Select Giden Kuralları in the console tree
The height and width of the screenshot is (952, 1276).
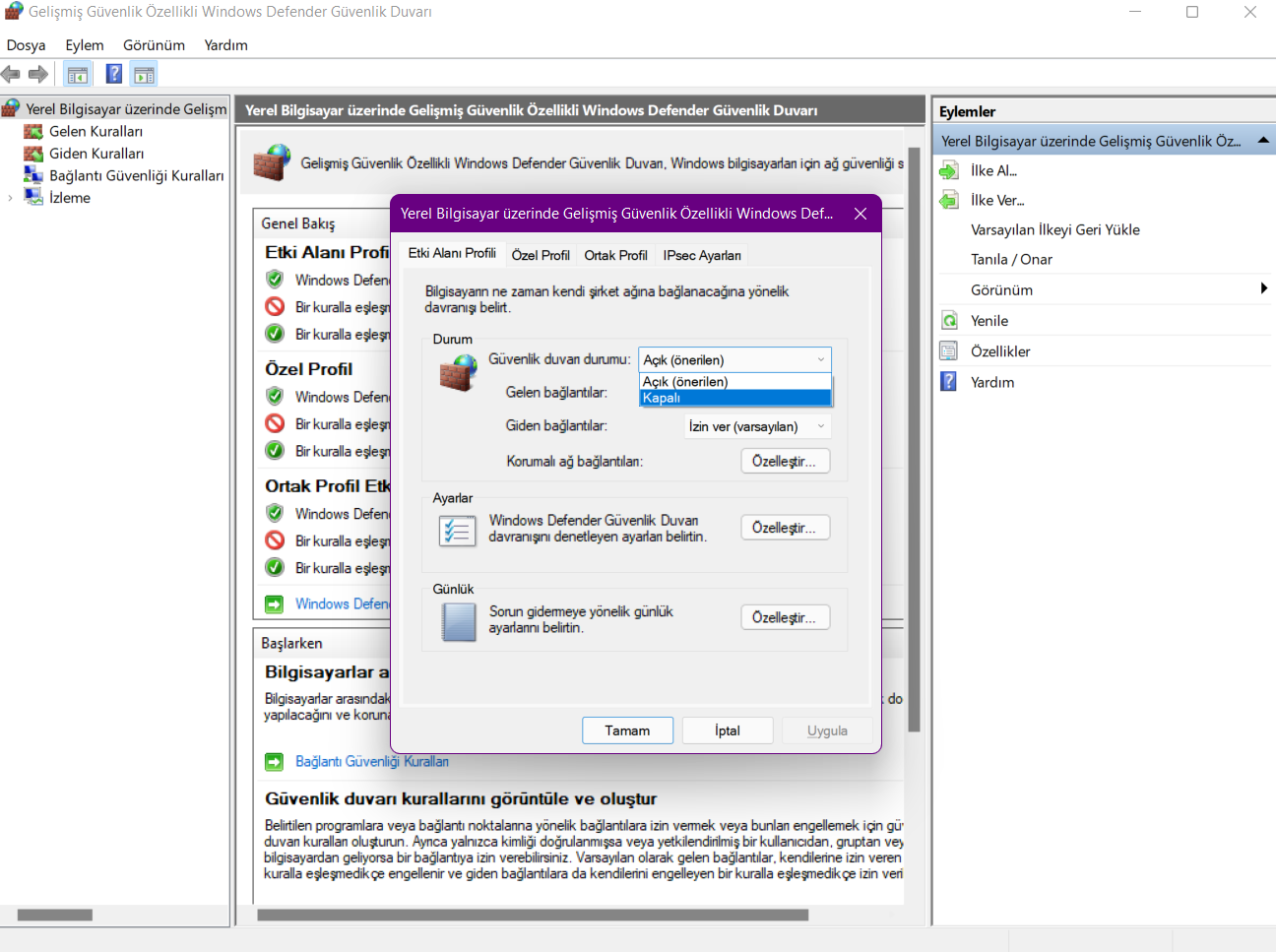96,154
